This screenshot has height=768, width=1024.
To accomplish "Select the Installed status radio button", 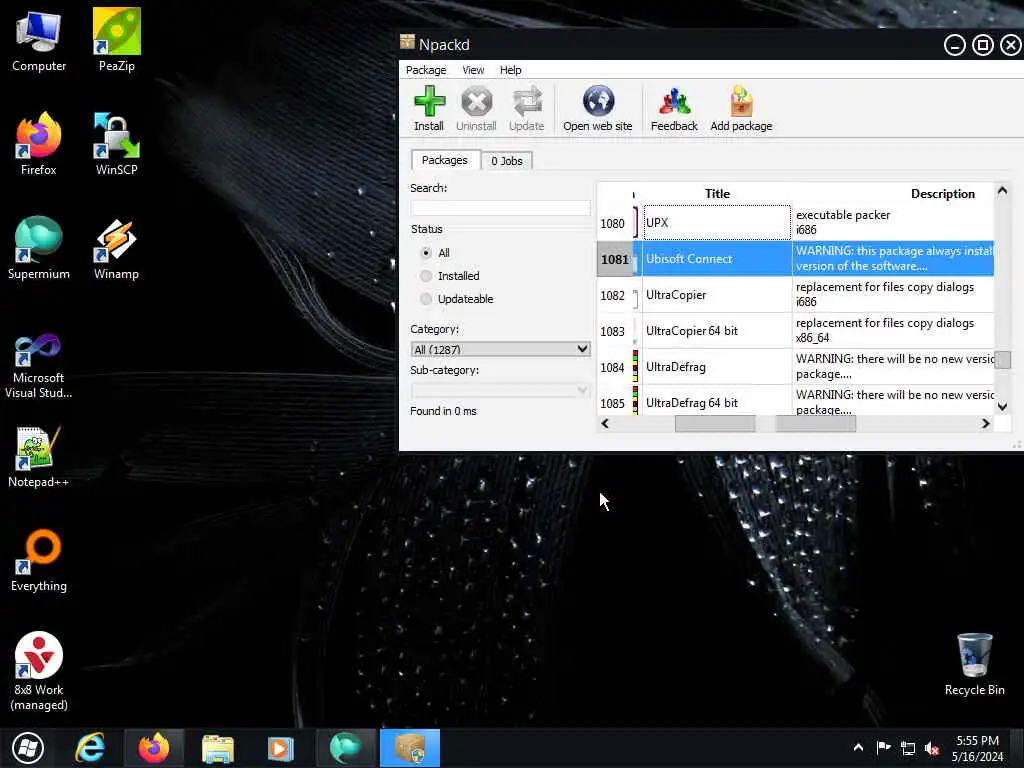I will point(426,276).
